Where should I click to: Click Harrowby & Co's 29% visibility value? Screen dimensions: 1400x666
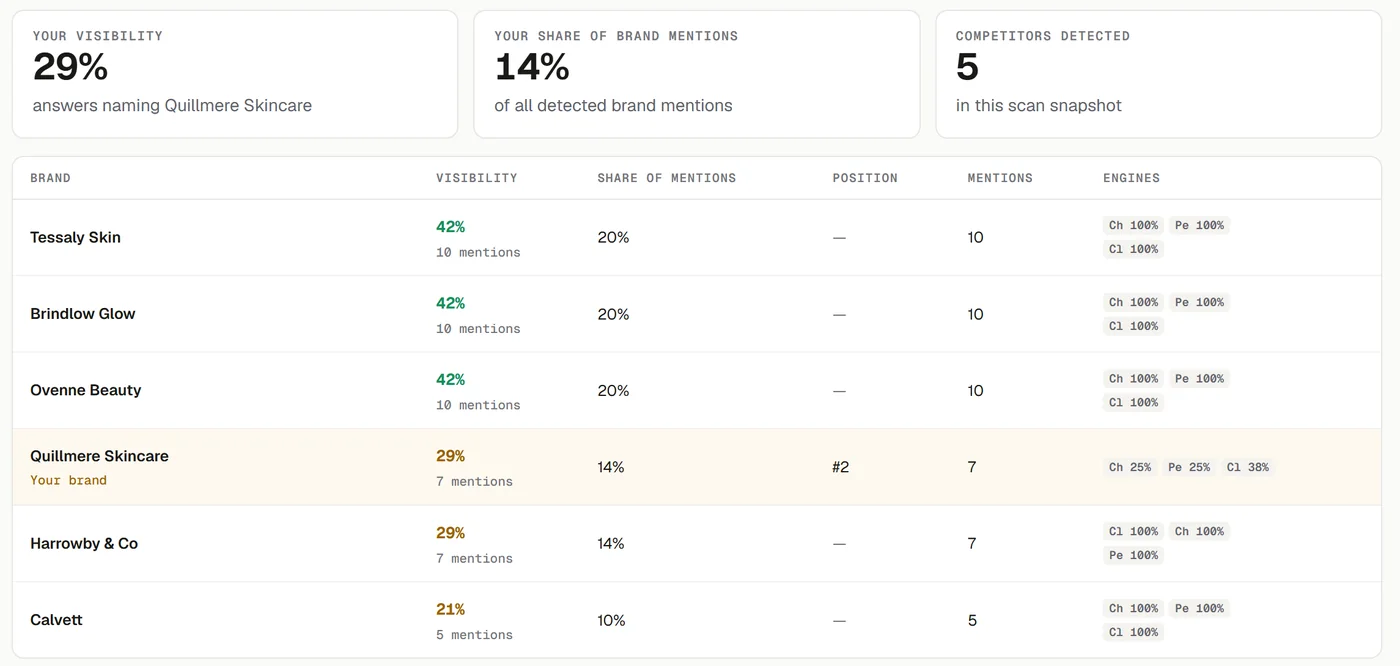450,533
